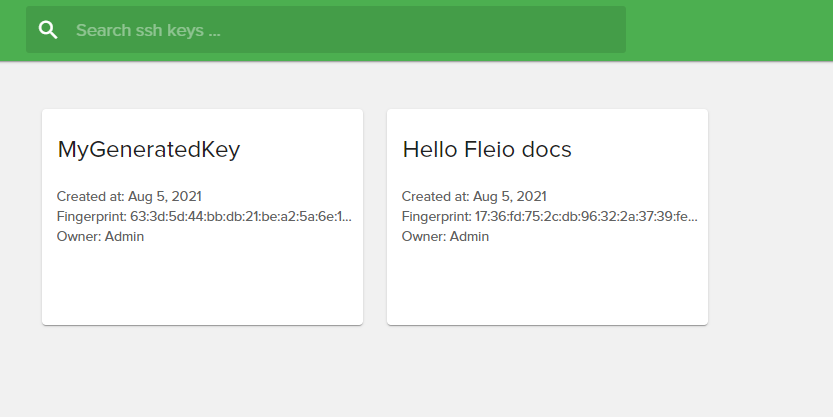Screen dimensions: 833x417
Task: Click Owner: Admin on Hello Fleio docs card
Action: 445,236
